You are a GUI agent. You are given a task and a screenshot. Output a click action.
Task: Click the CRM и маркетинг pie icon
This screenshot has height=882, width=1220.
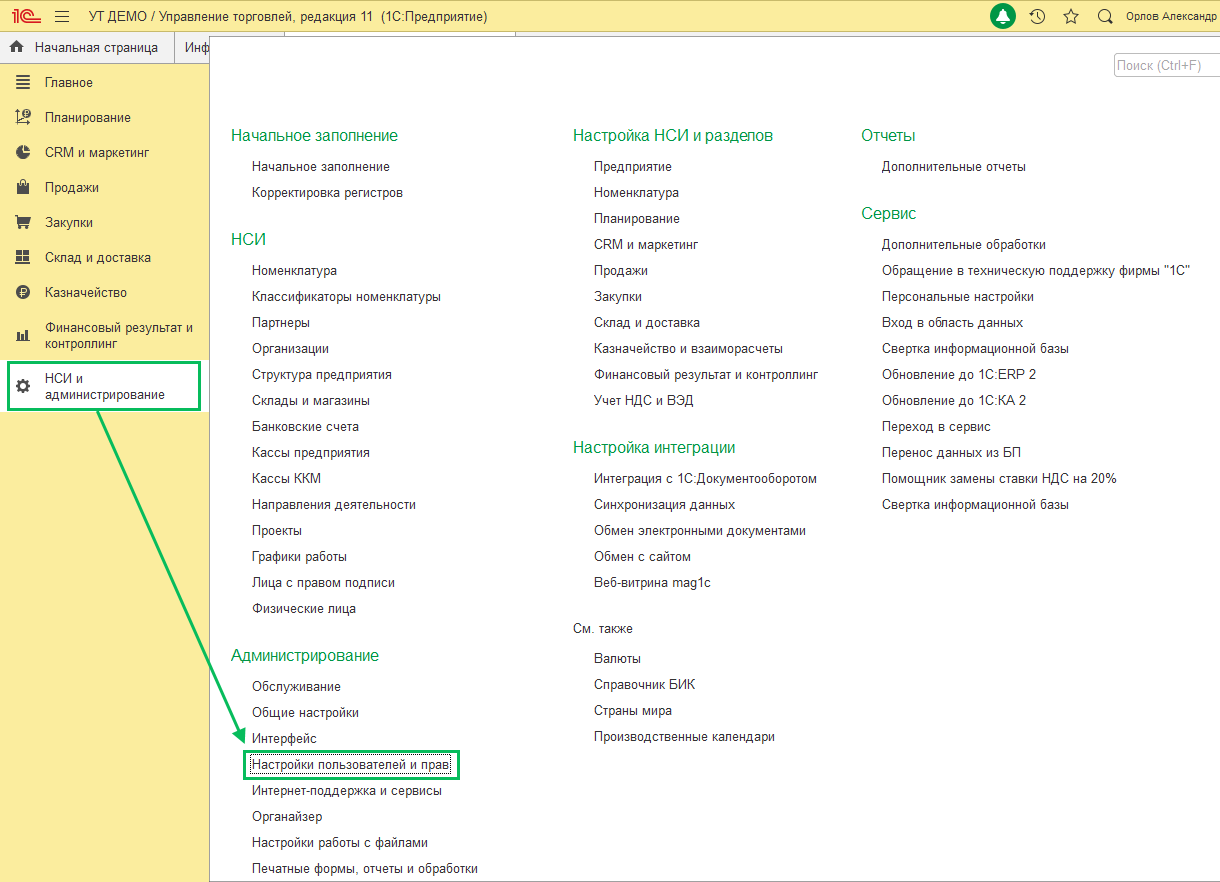pyautogui.click(x=23, y=152)
